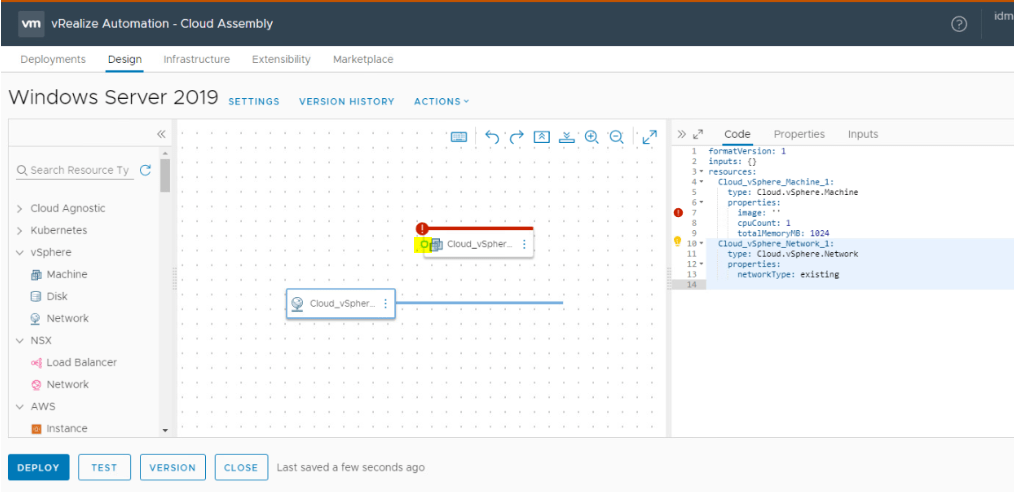Open keyboard shortcuts from canvas toolbar
The width and height of the screenshot is (1014, 492).
coord(459,137)
